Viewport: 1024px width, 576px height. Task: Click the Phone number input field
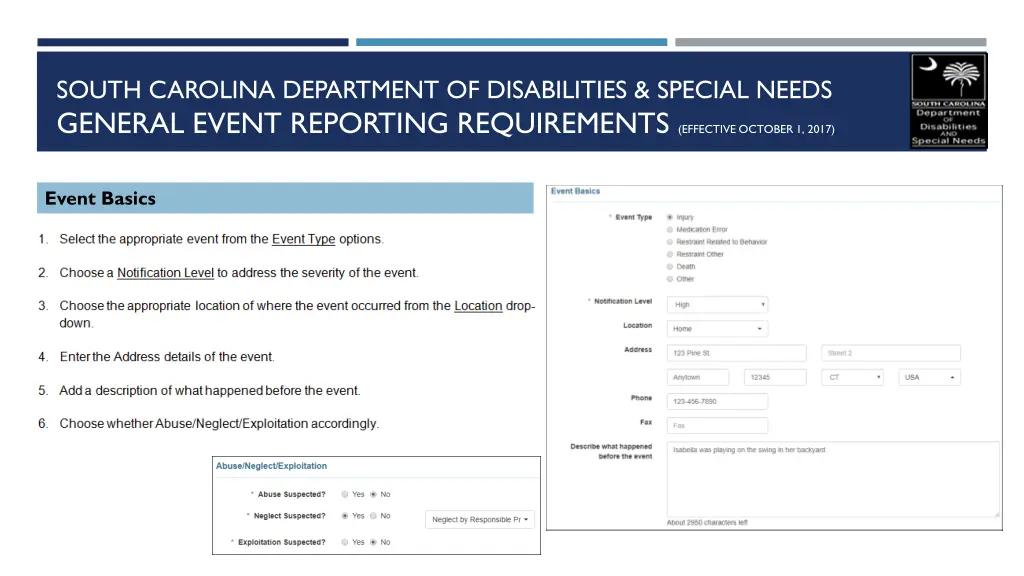pyautogui.click(x=717, y=402)
